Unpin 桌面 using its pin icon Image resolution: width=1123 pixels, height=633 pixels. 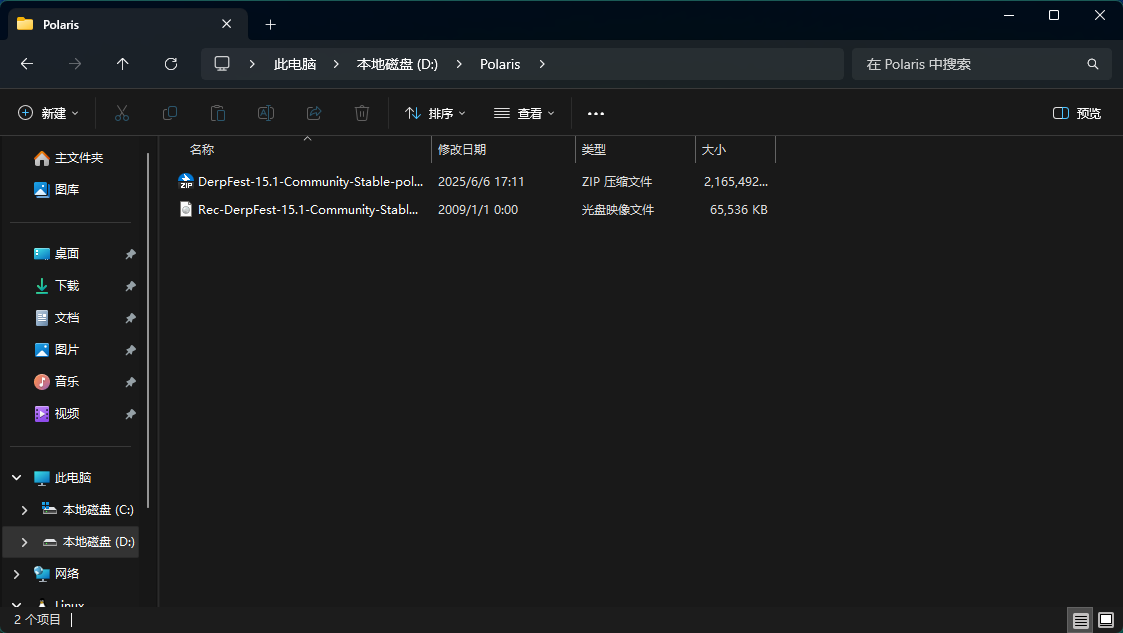(130, 254)
